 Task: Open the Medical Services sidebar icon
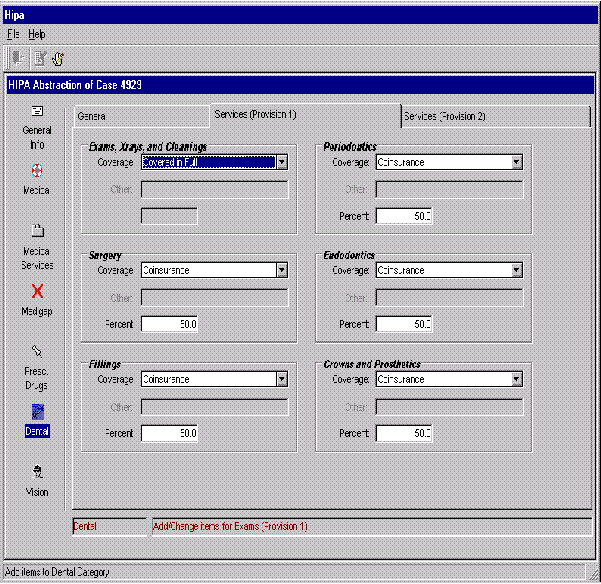coord(36,231)
